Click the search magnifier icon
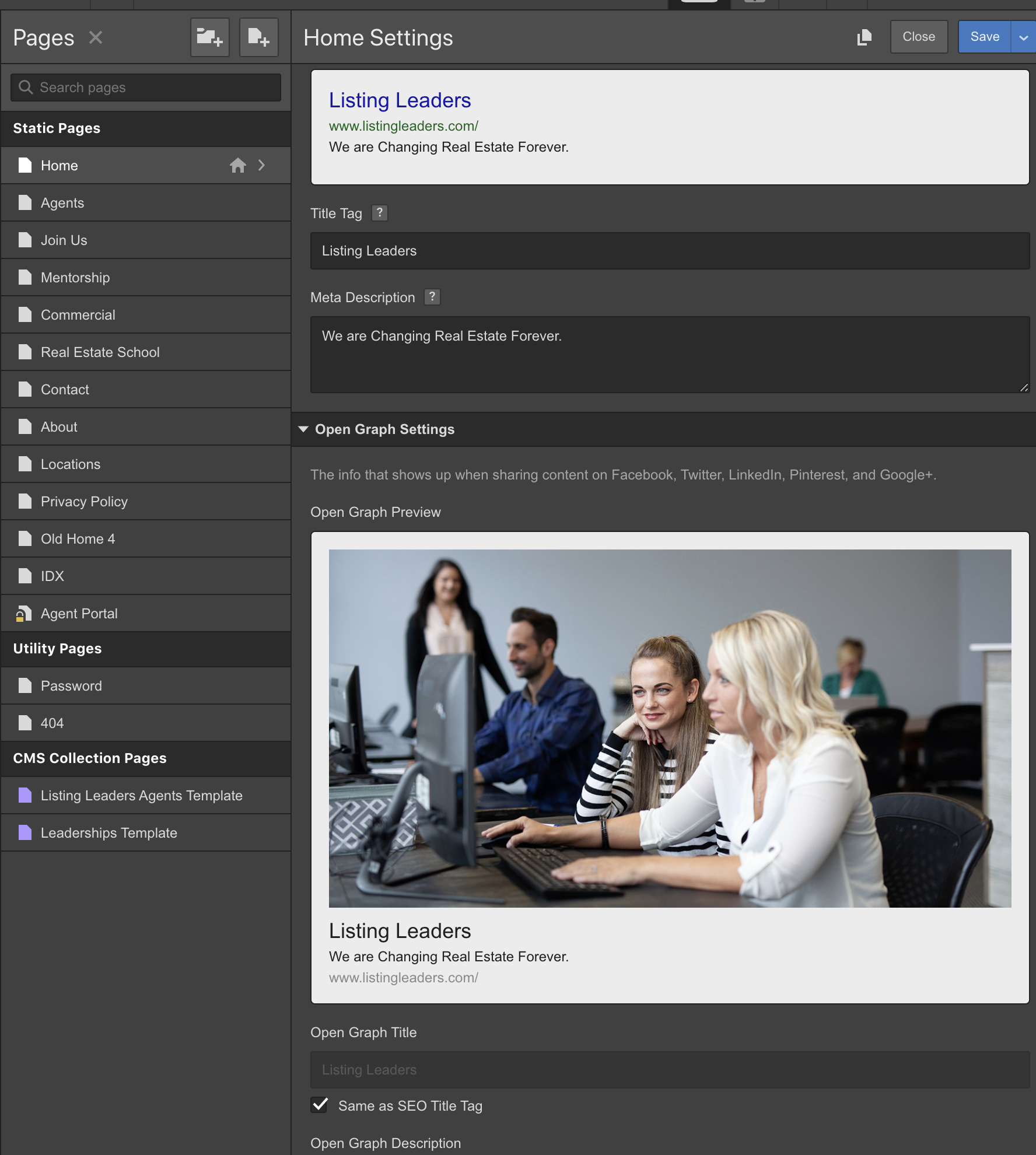Image resolution: width=1036 pixels, height=1155 pixels. [x=26, y=87]
